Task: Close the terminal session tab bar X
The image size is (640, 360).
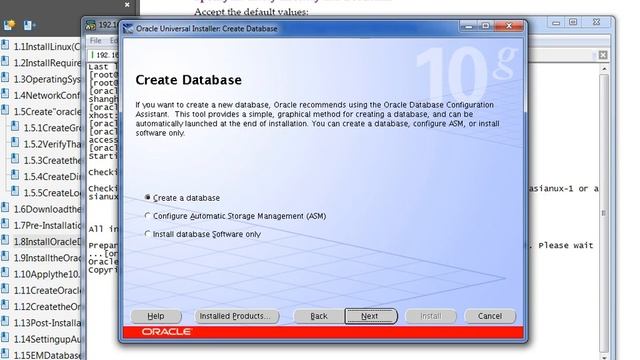Action: pos(603,55)
